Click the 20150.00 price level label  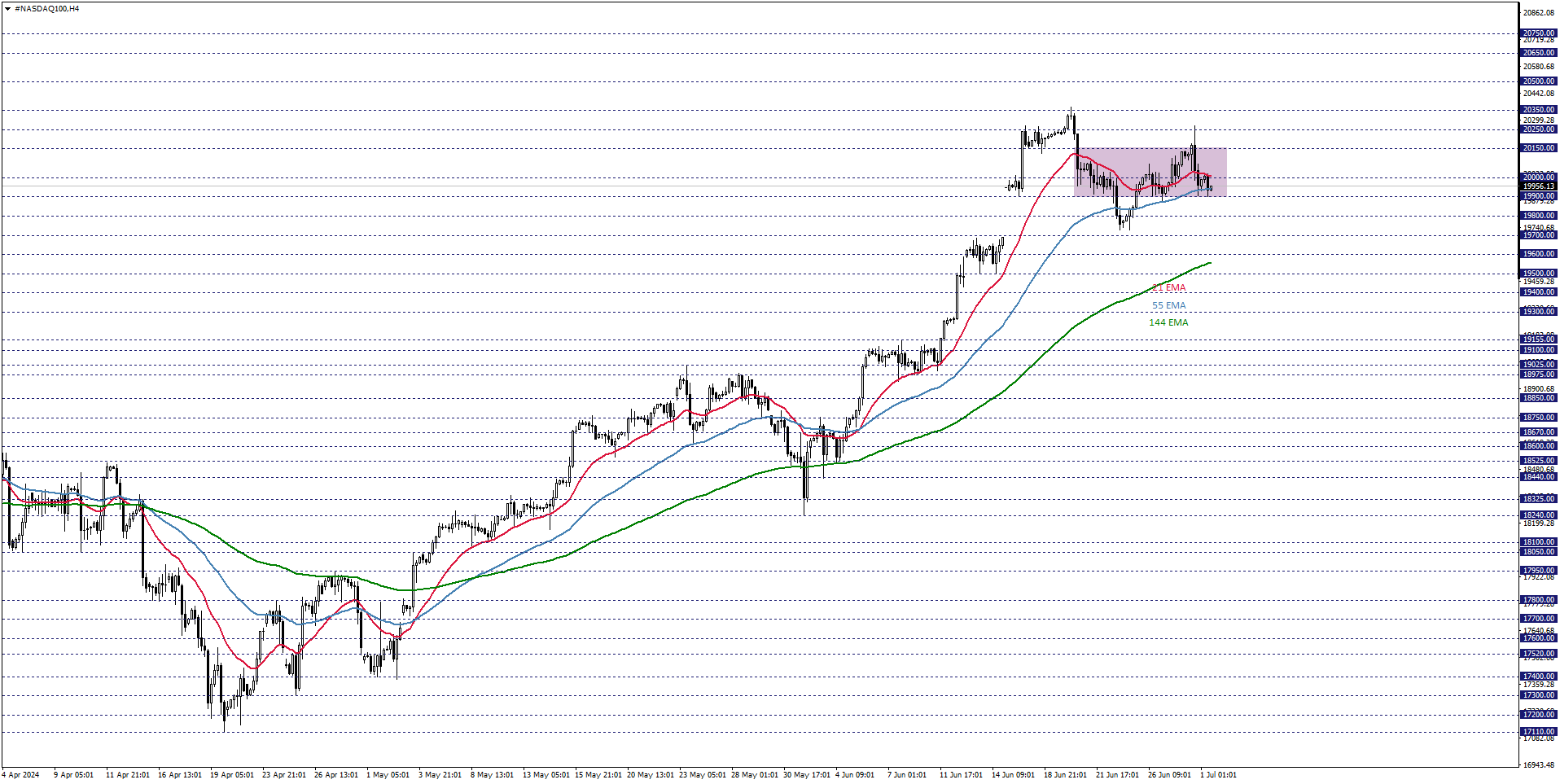(x=1539, y=148)
